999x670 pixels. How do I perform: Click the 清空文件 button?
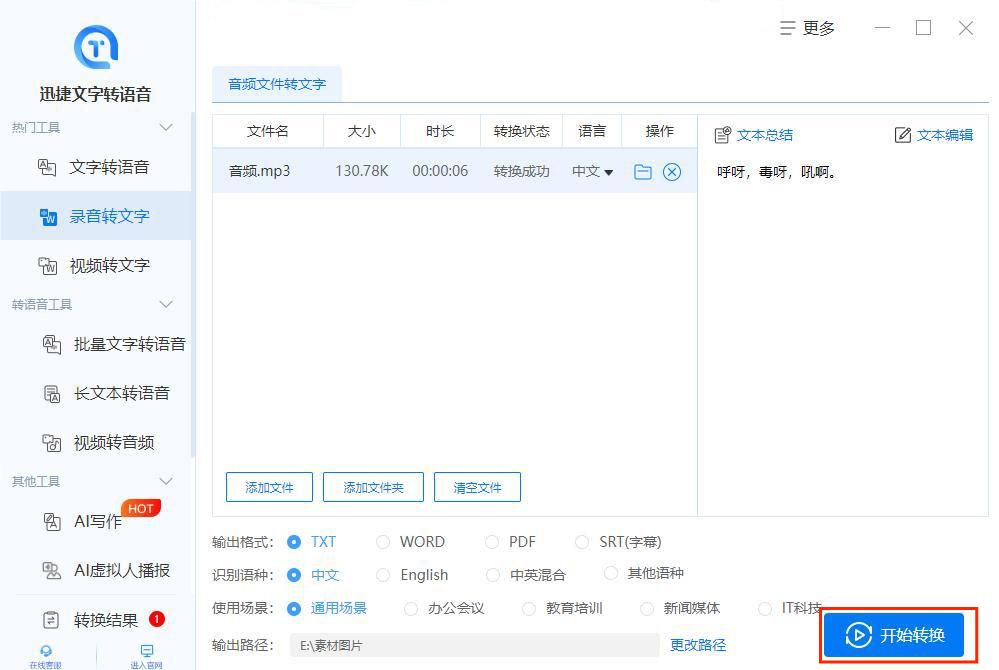[477, 487]
